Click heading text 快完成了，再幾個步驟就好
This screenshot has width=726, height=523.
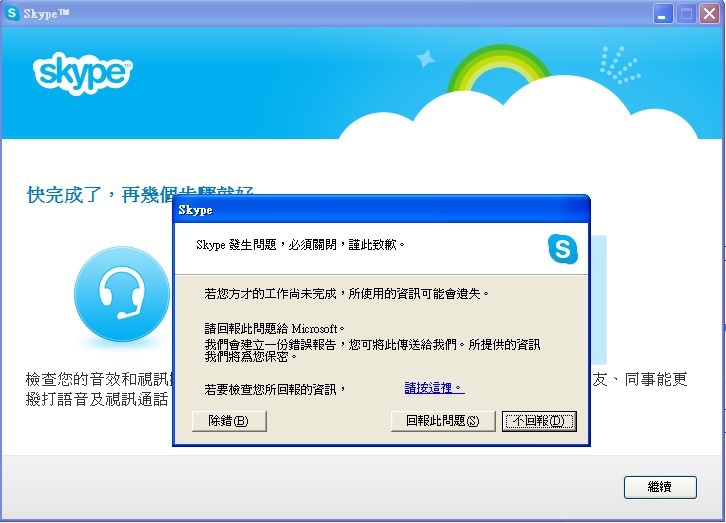click(x=140, y=195)
